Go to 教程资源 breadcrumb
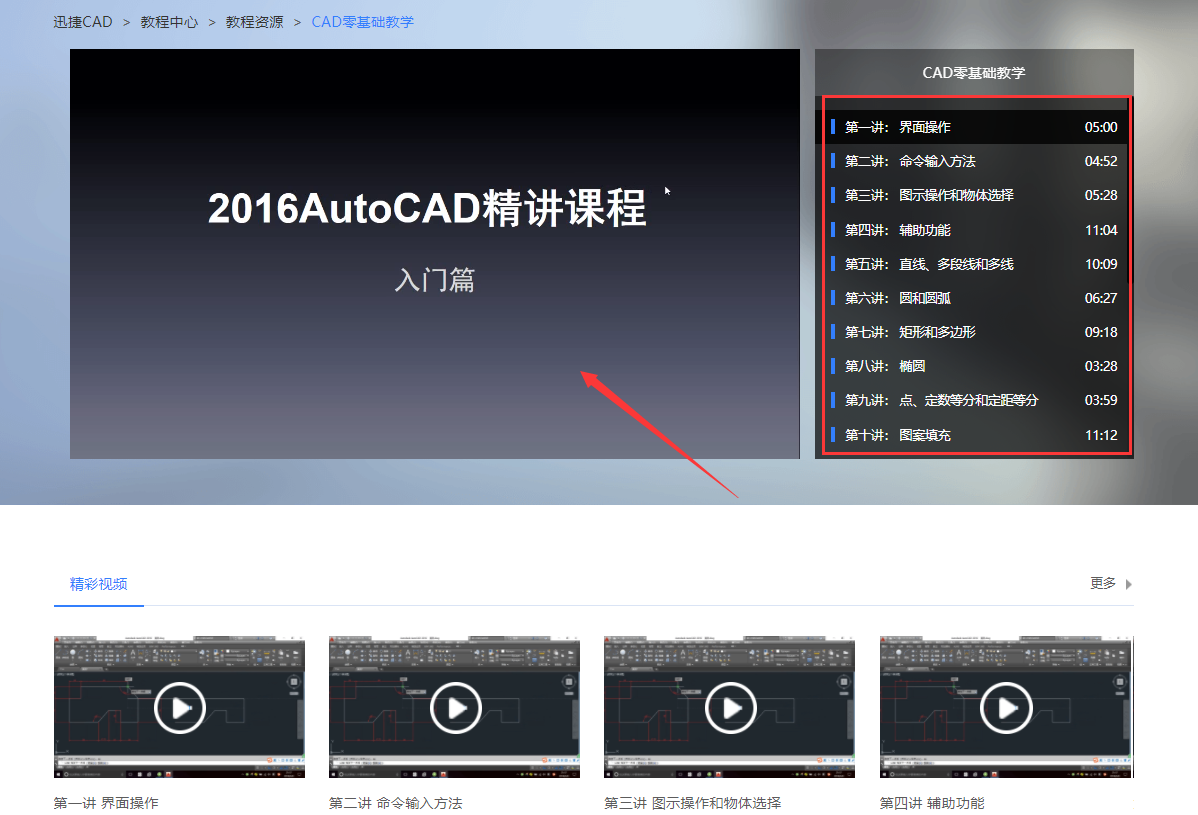This screenshot has height=815, width=1198. (254, 22)
